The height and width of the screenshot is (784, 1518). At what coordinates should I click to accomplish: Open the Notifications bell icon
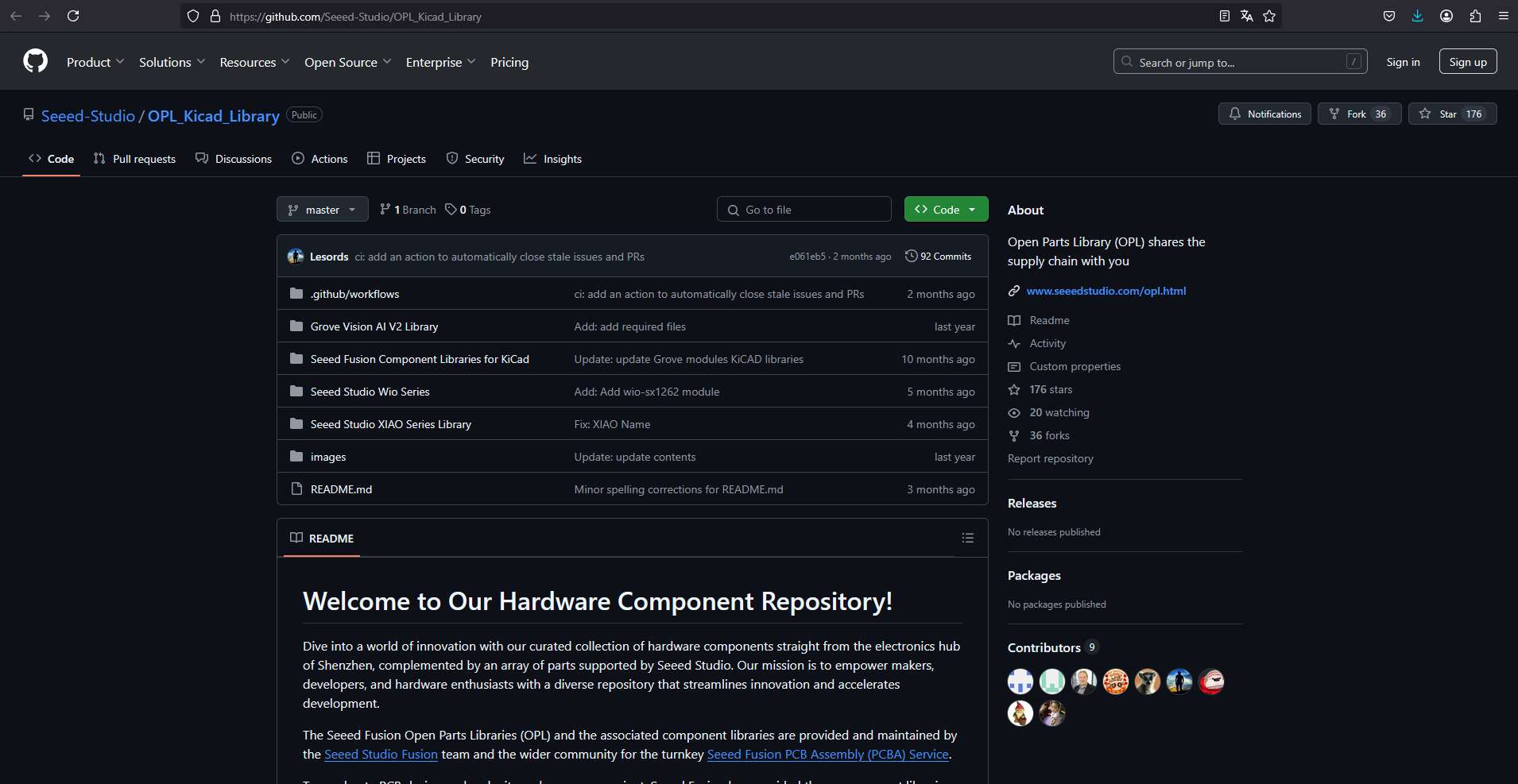pos(1233,114)
